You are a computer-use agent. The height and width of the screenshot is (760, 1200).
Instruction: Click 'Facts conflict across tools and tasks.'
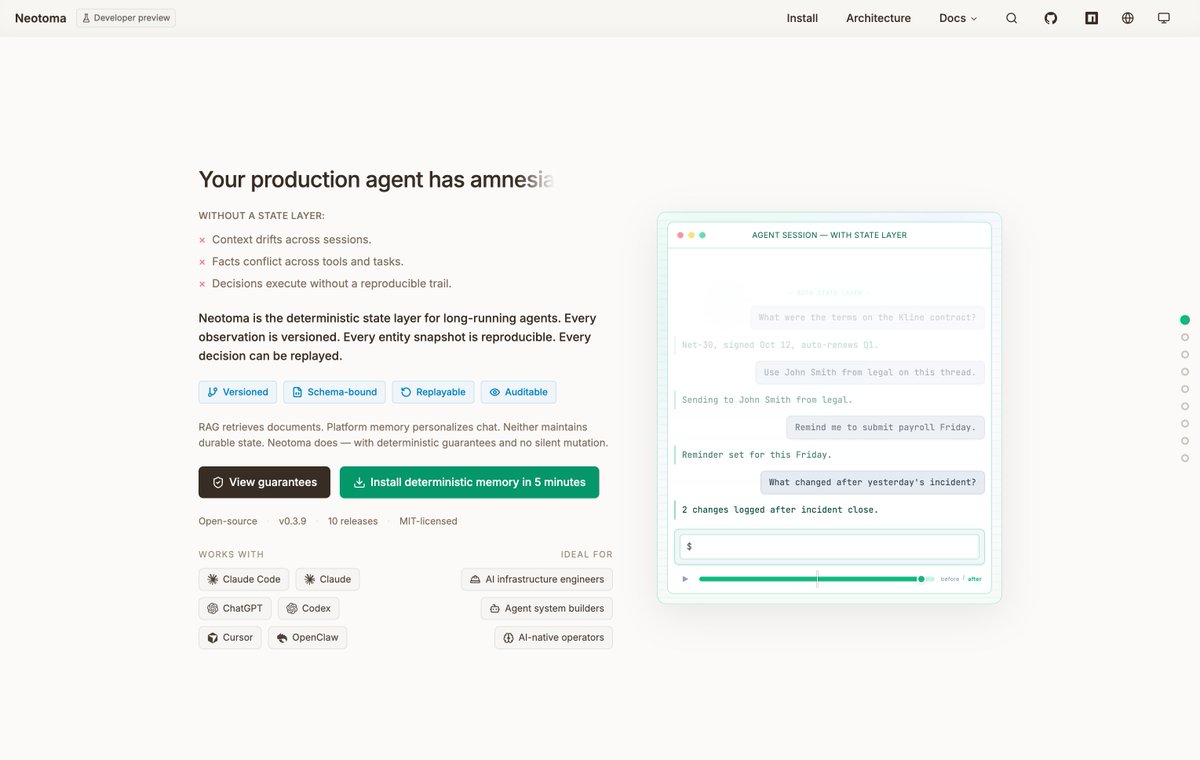[x=308, y=262]
